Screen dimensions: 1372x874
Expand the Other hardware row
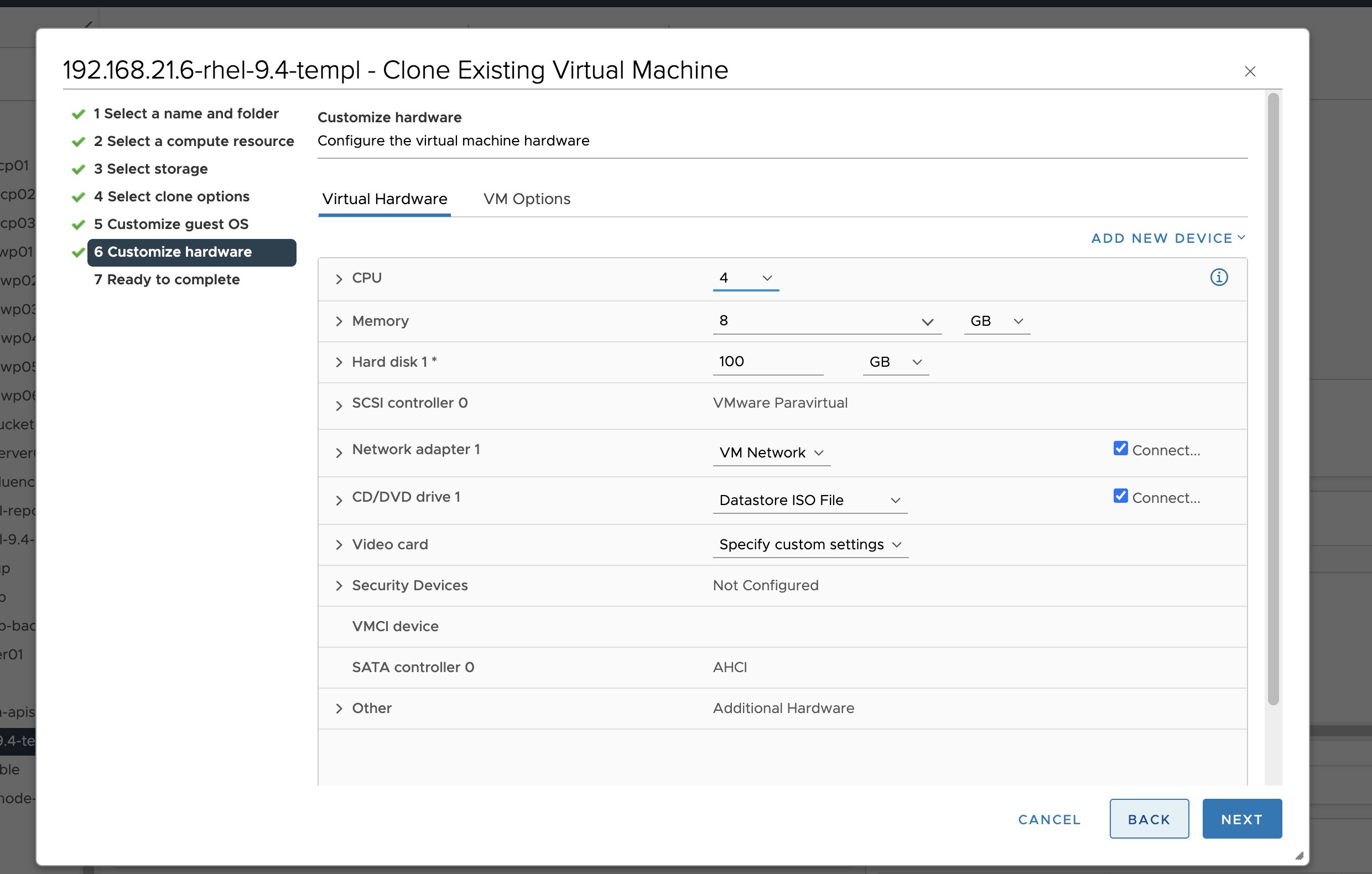(339, 708)
